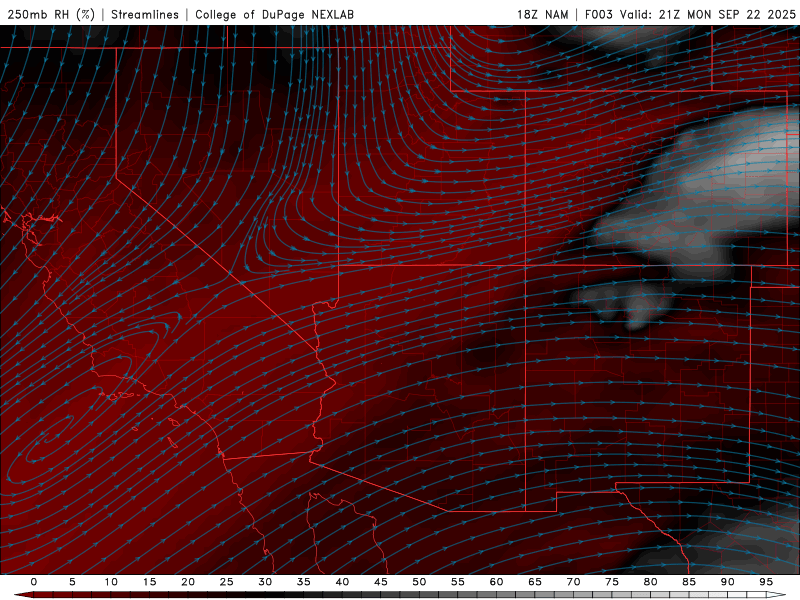
Task: Click the '35' color scale label
Action: point(304,582)
